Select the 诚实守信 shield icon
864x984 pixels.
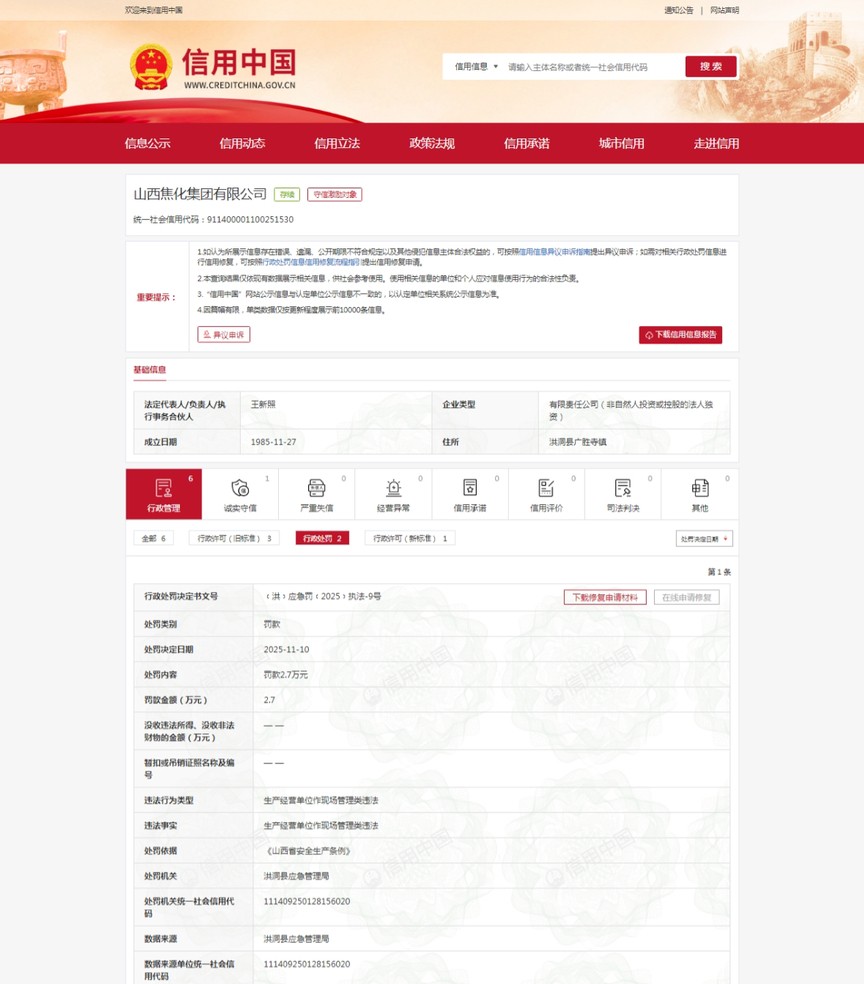239,489
